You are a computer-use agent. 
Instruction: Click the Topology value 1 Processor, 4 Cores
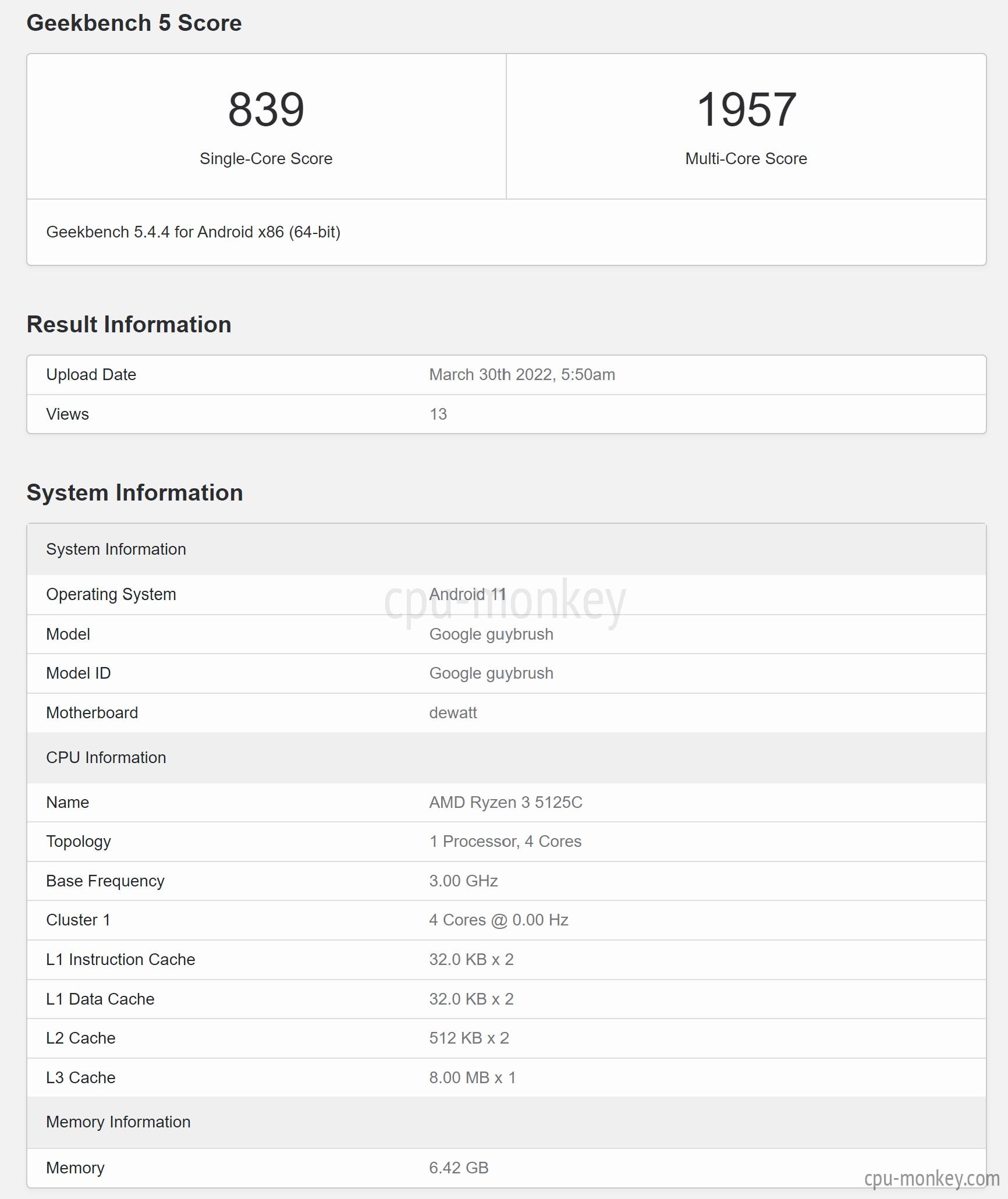click(505, 841)
